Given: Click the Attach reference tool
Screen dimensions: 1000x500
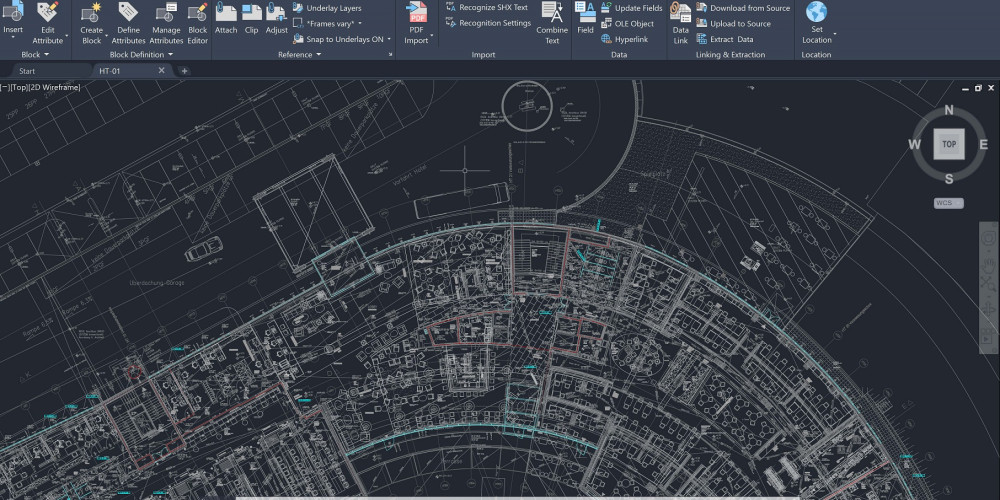Looking at the screenshot, I should click(x=226, y=18).
